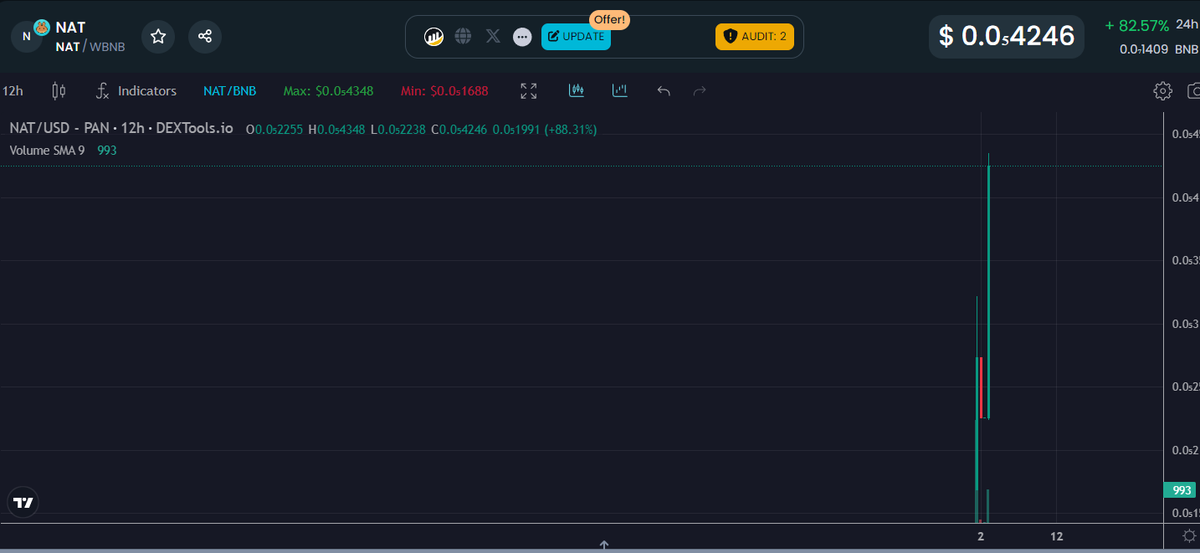
Task: Click the Max: $0.0₅4348 marker button
Action: (328, 91)
